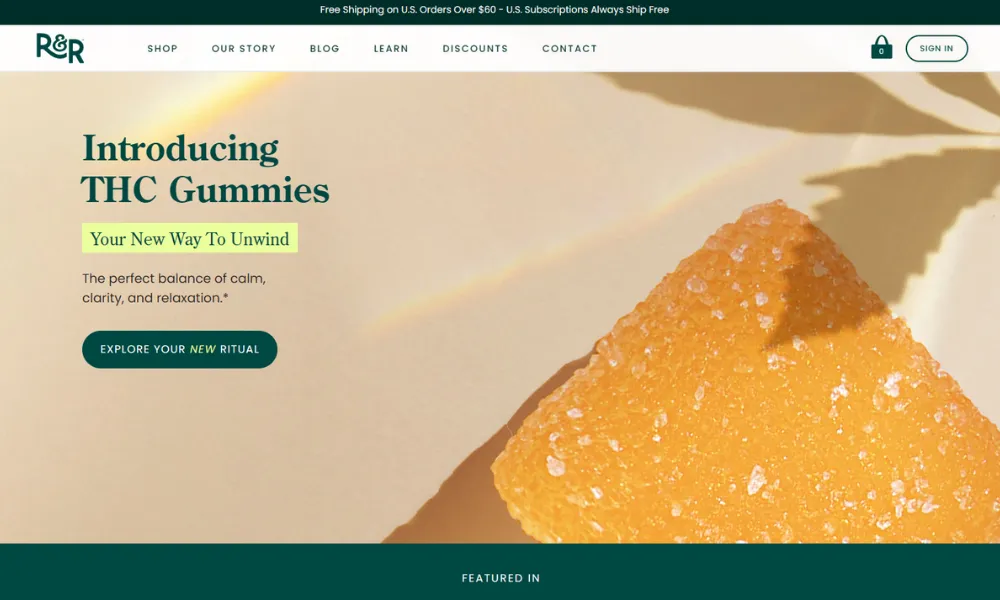Open the Blog section
The width and height of the screenshot is (1000, 600).
click(x=325, y=48)
